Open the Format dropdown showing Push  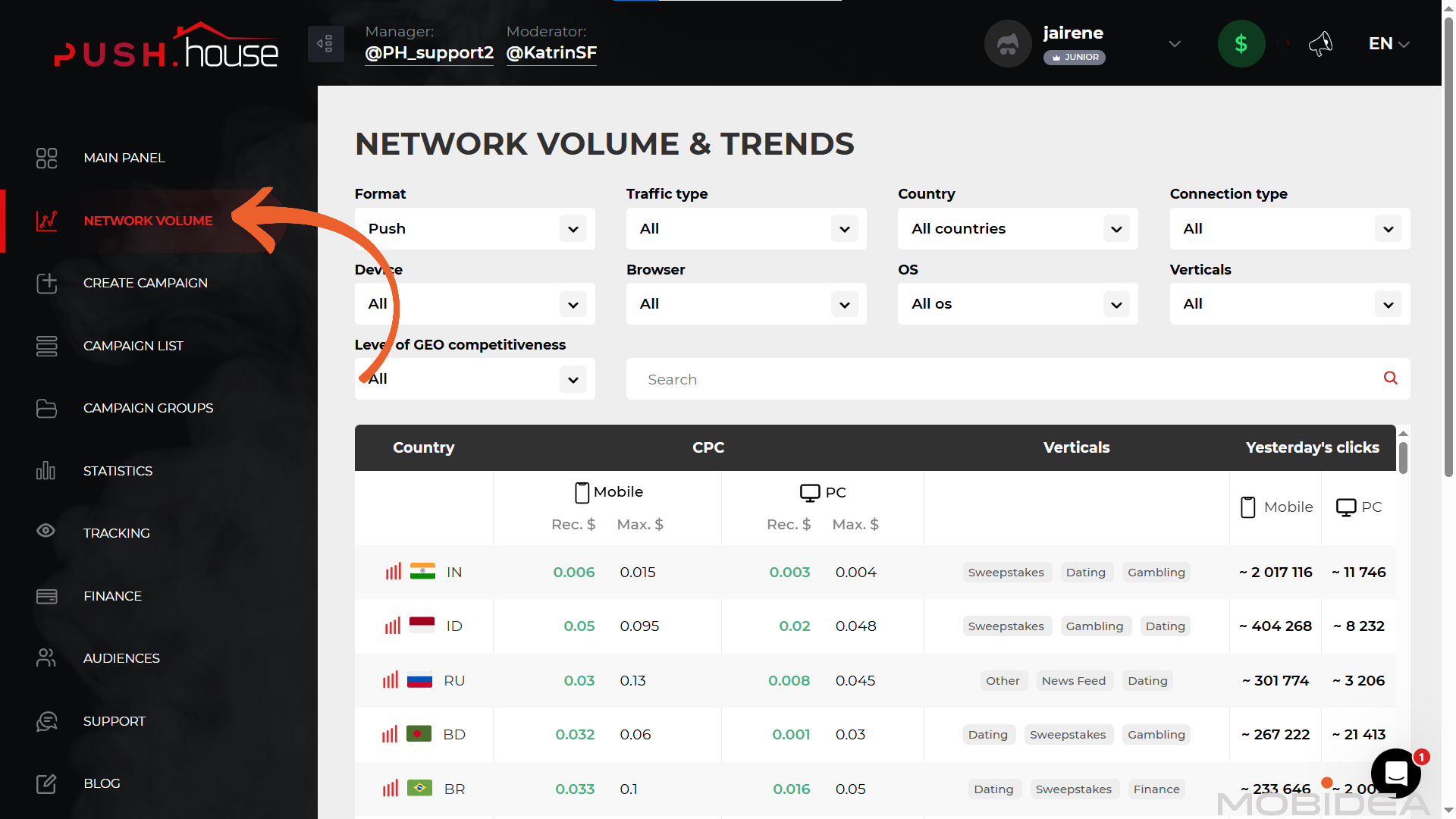click(x=474, y=228)
